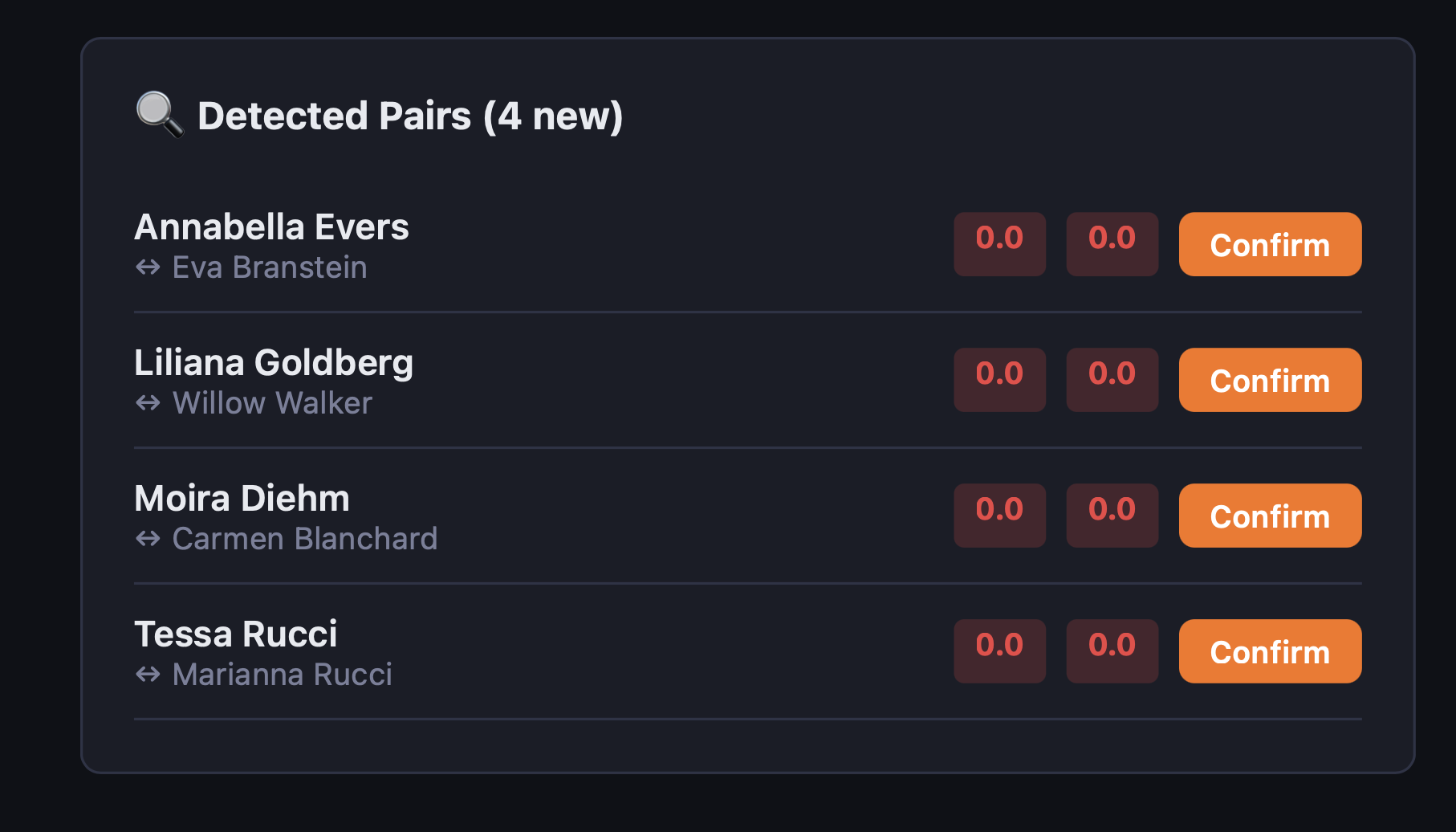Click the magnifying glass icon beside Detected Pairs
The image size is (1456, 832).
tap(159, 115)
